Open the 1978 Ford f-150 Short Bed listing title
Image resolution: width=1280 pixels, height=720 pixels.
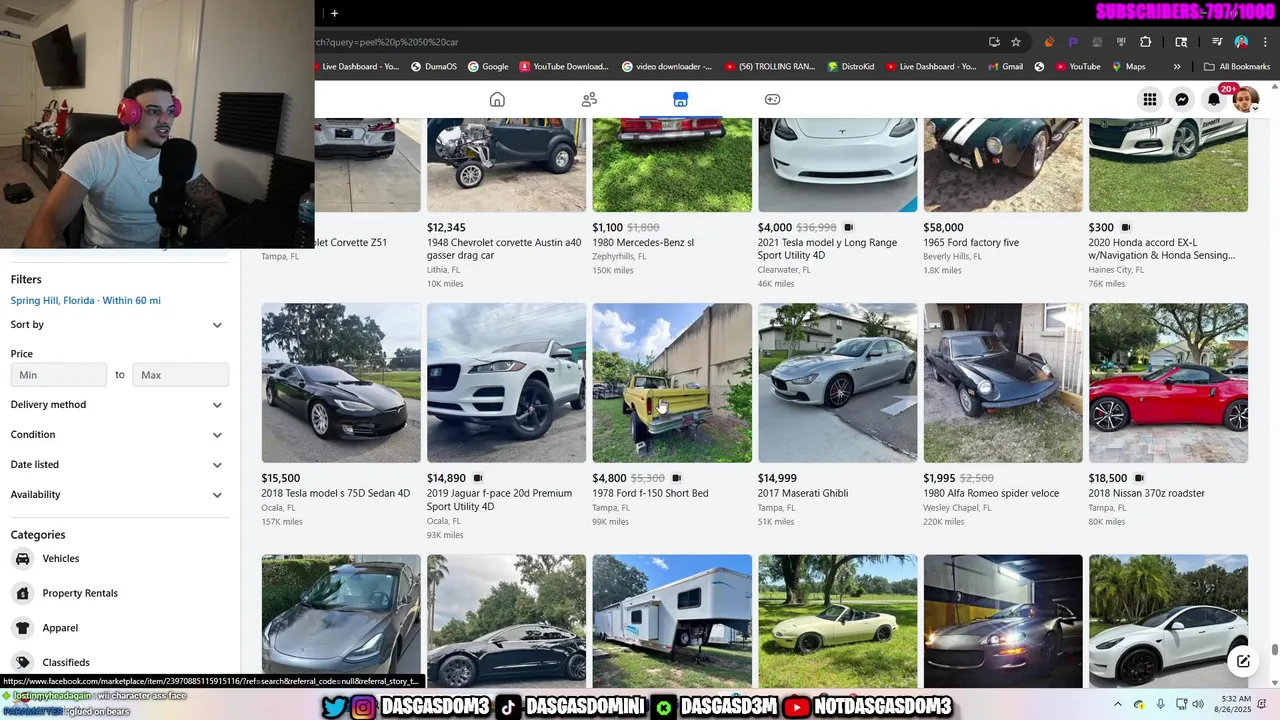[x=650, y=493]
